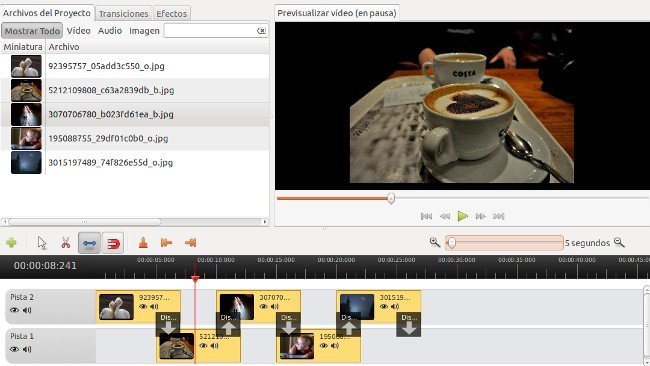Select file 92395757_05add3c550_o.jpg
This screenshot has height=366, width=650.
tap(135, 66)
